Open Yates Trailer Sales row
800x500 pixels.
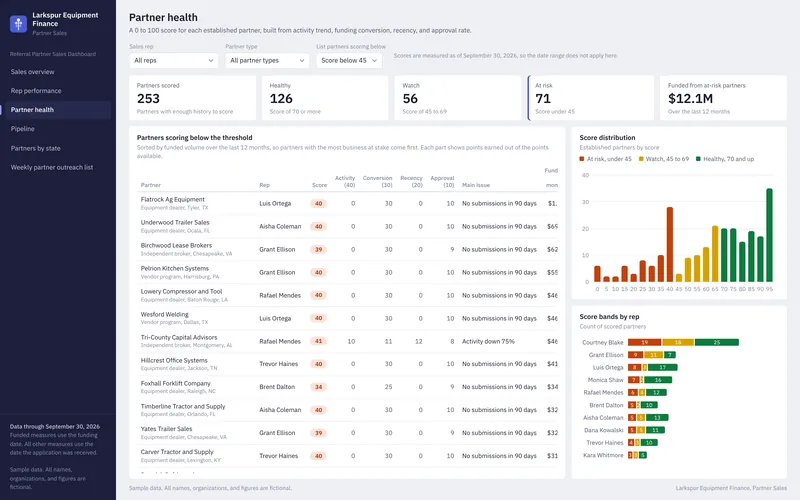coord(347,433)
